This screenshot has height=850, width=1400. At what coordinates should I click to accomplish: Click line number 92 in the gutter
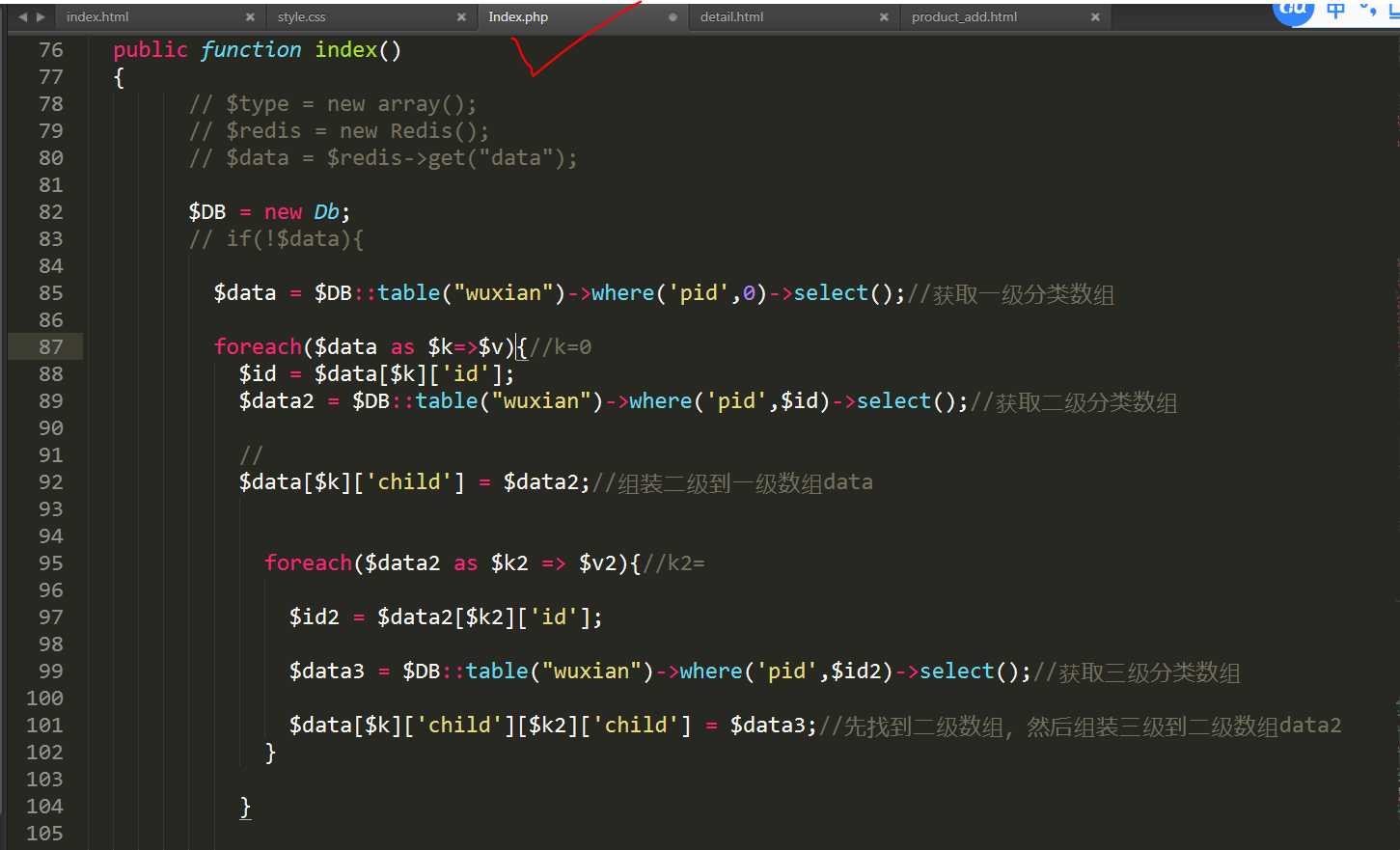tap(50, 482)
